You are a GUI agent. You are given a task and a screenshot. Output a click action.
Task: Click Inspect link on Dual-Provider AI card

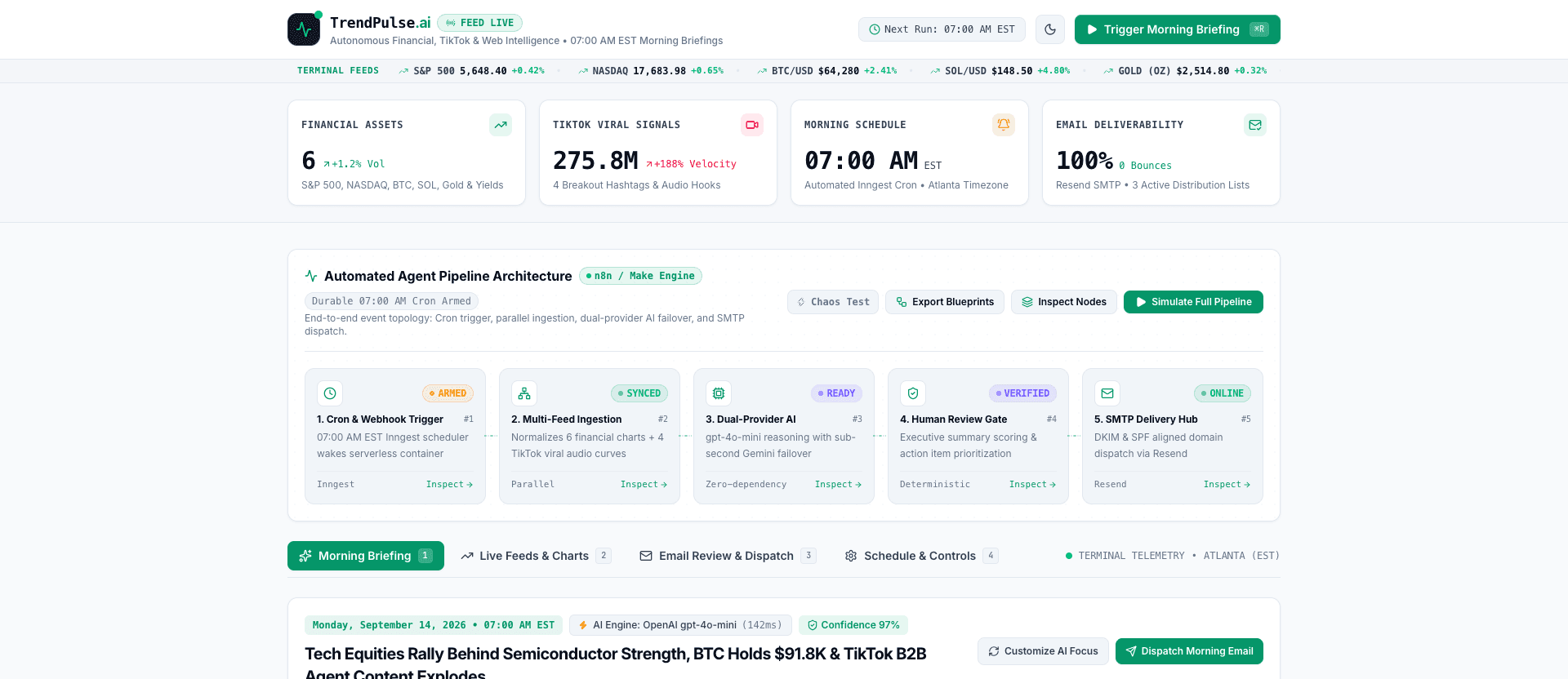click(838, 485)
